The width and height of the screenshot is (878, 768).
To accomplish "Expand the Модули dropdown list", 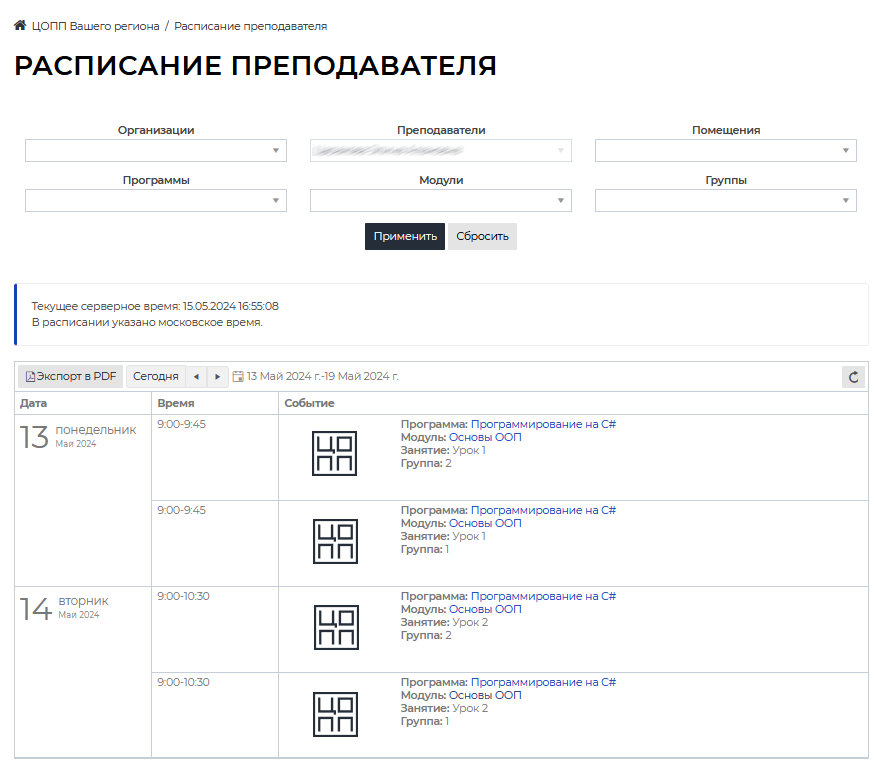I will 440,201.
